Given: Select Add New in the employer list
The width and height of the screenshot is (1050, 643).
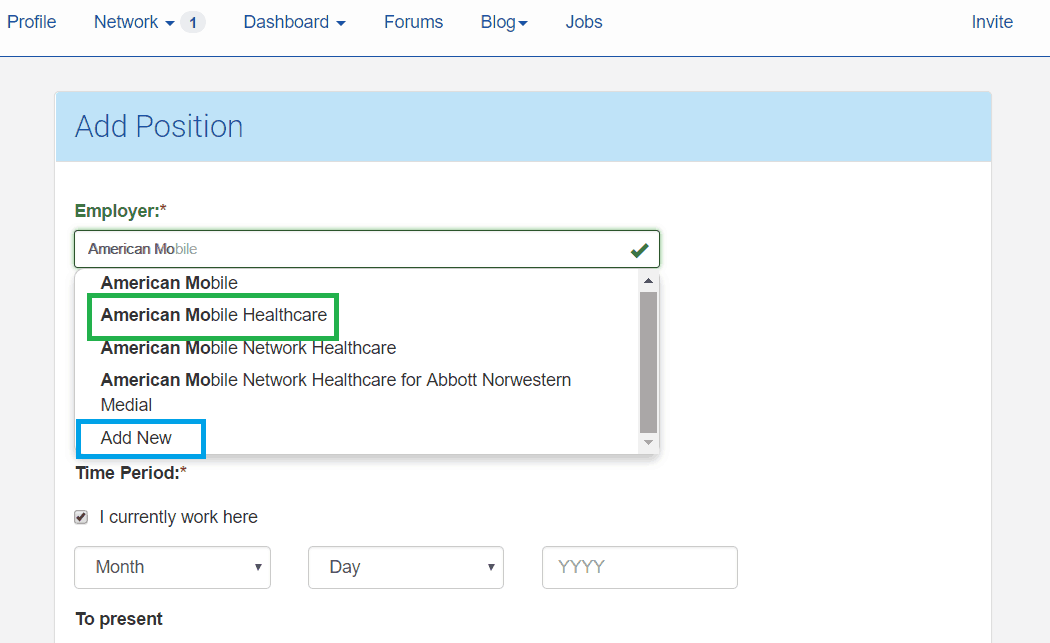Looking at the screenshot, I should tap(136, 438).
